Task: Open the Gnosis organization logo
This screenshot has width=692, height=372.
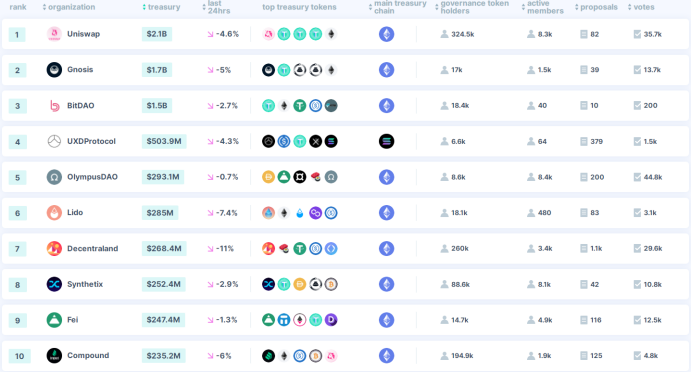Action: tap(54, 70)
